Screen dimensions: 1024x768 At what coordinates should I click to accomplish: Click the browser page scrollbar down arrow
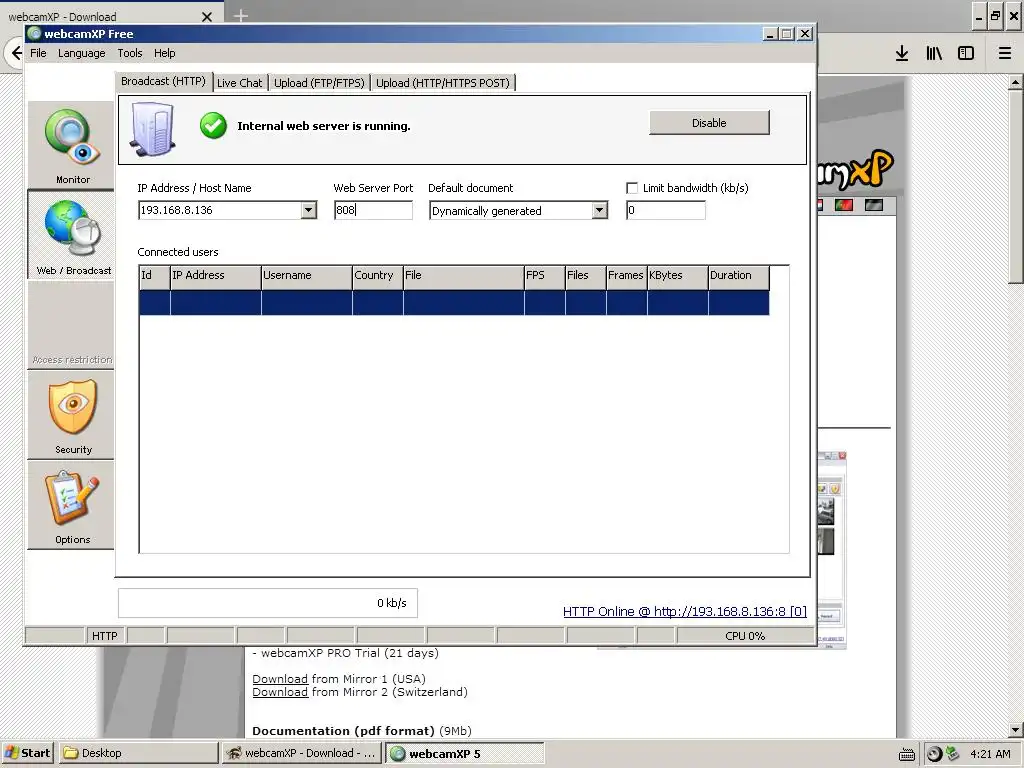click(1015, 729)
